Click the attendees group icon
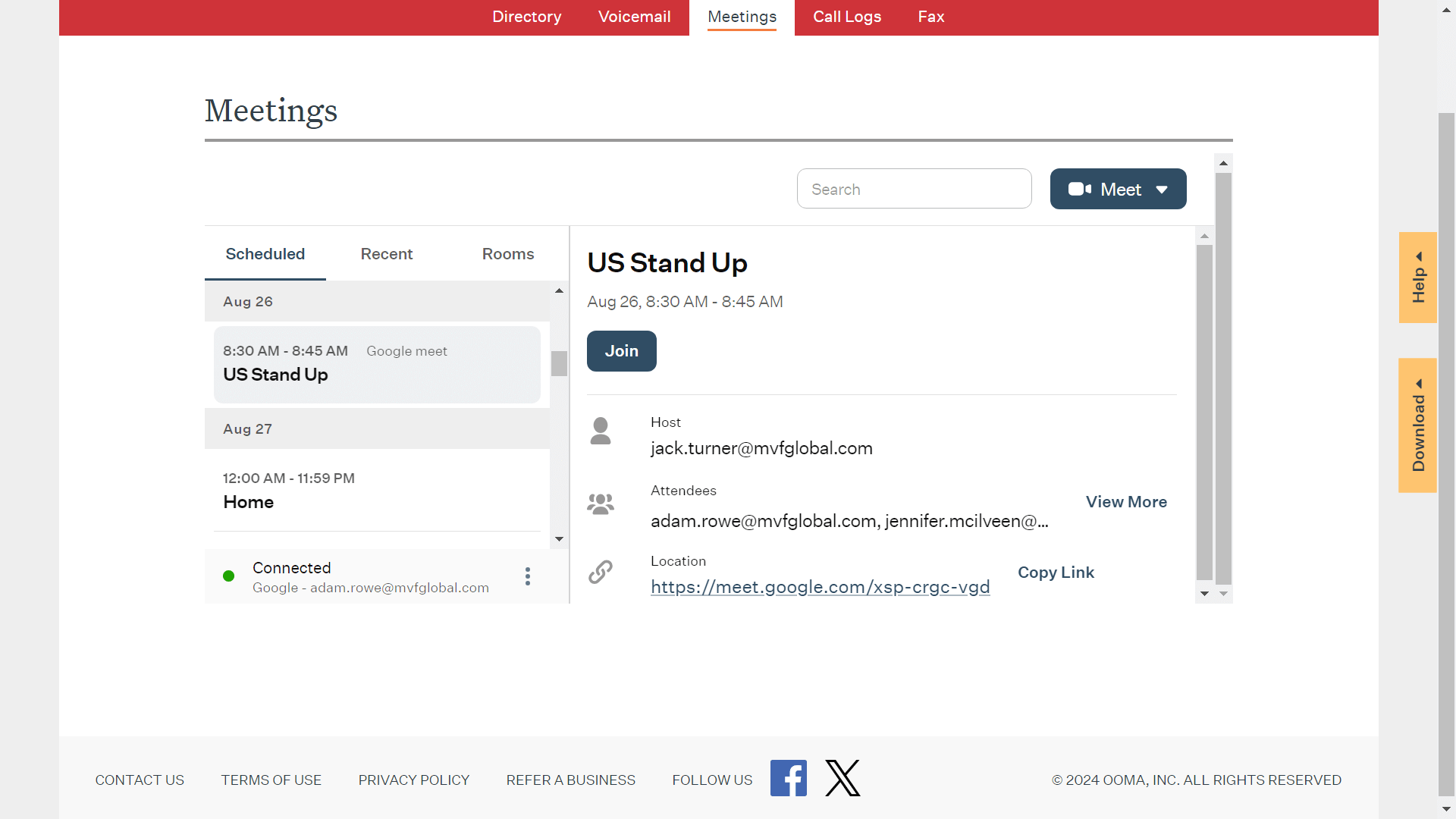The image size is (1456, 819). pos(601,504)
